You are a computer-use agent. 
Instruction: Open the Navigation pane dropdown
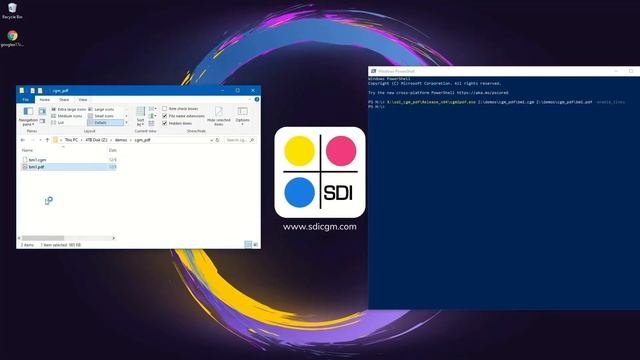28,116
